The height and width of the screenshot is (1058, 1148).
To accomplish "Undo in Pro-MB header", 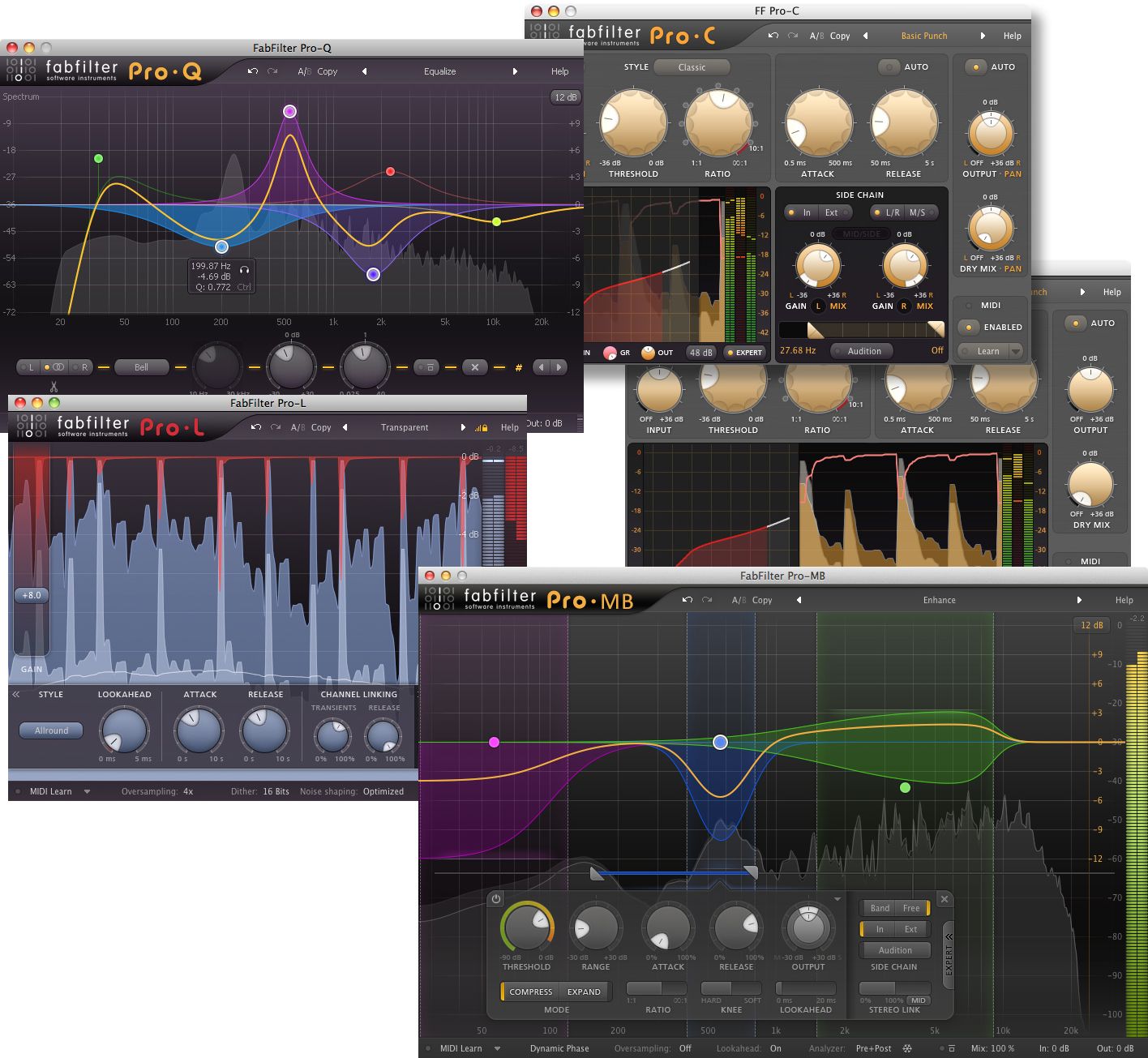I will [688, 600].
